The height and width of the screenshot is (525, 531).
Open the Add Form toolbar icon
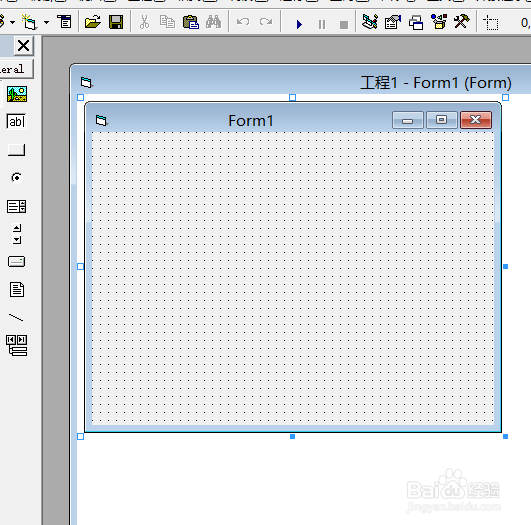(x=29, y=22)
